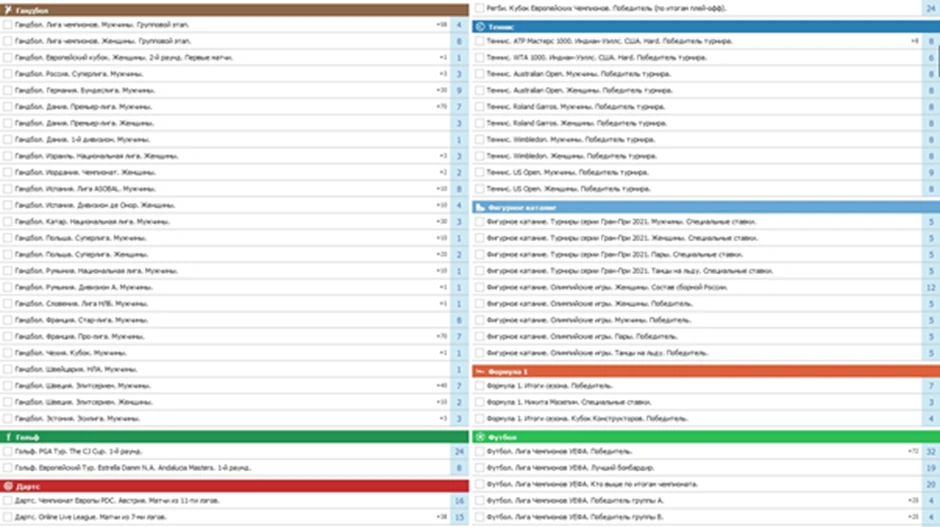Enable checkbox for Футбол Лига Чемпионов Лучший бомбардир

(x=480, y=467)
